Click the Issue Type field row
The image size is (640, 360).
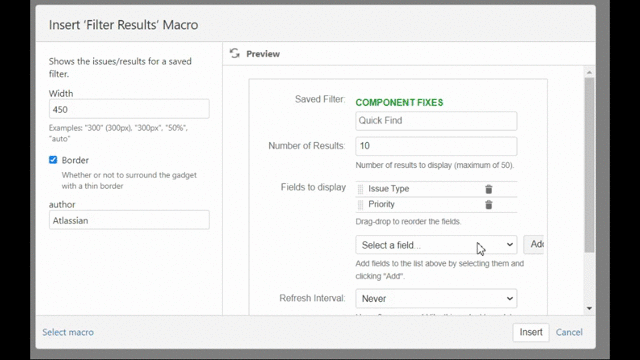tap(436, 189)
